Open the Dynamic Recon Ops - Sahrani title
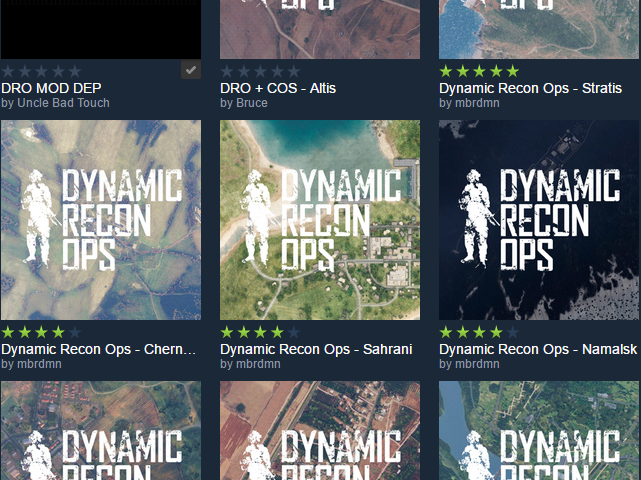This screenshot has height=480, width=641. tap(316, 349)
